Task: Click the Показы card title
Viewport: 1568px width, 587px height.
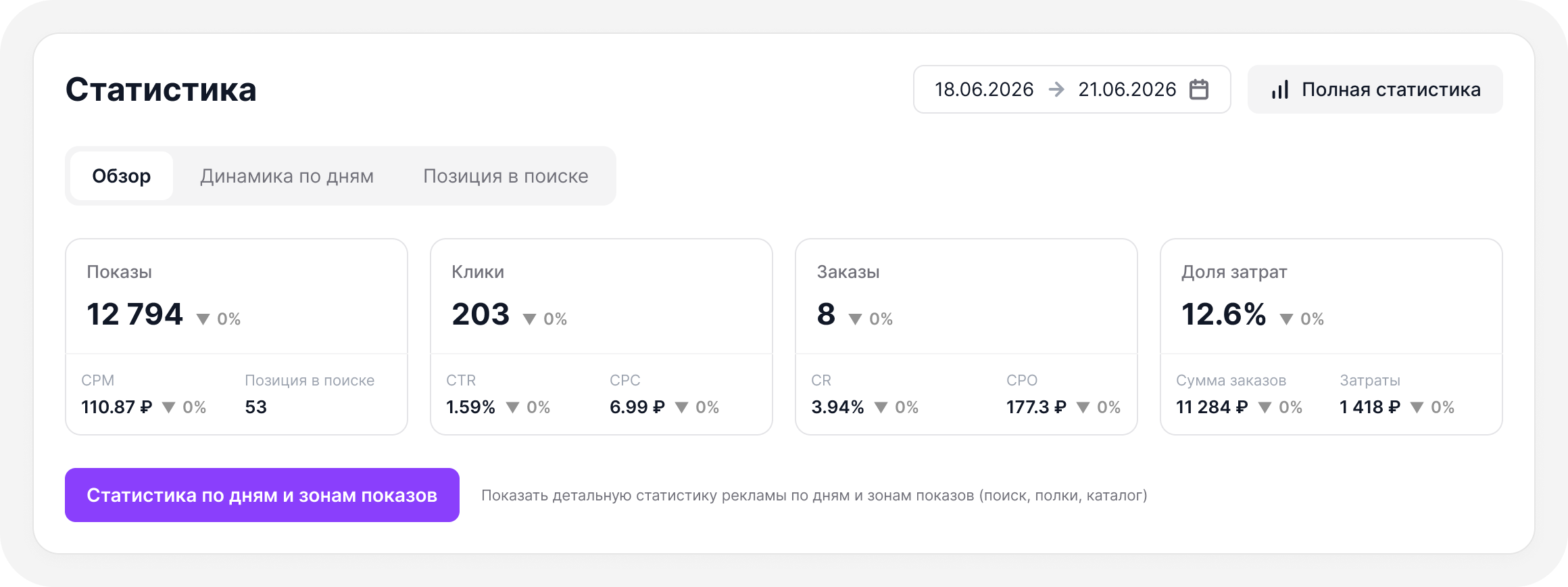Action: [119, 272]
